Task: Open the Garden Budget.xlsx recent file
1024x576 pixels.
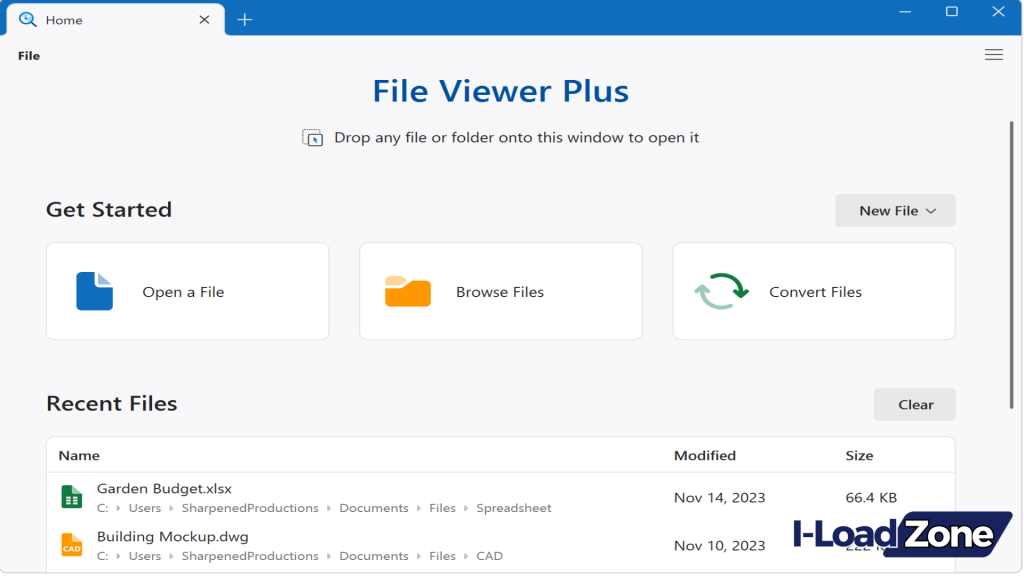Action: pyautogui.click(x=165, y=488)
